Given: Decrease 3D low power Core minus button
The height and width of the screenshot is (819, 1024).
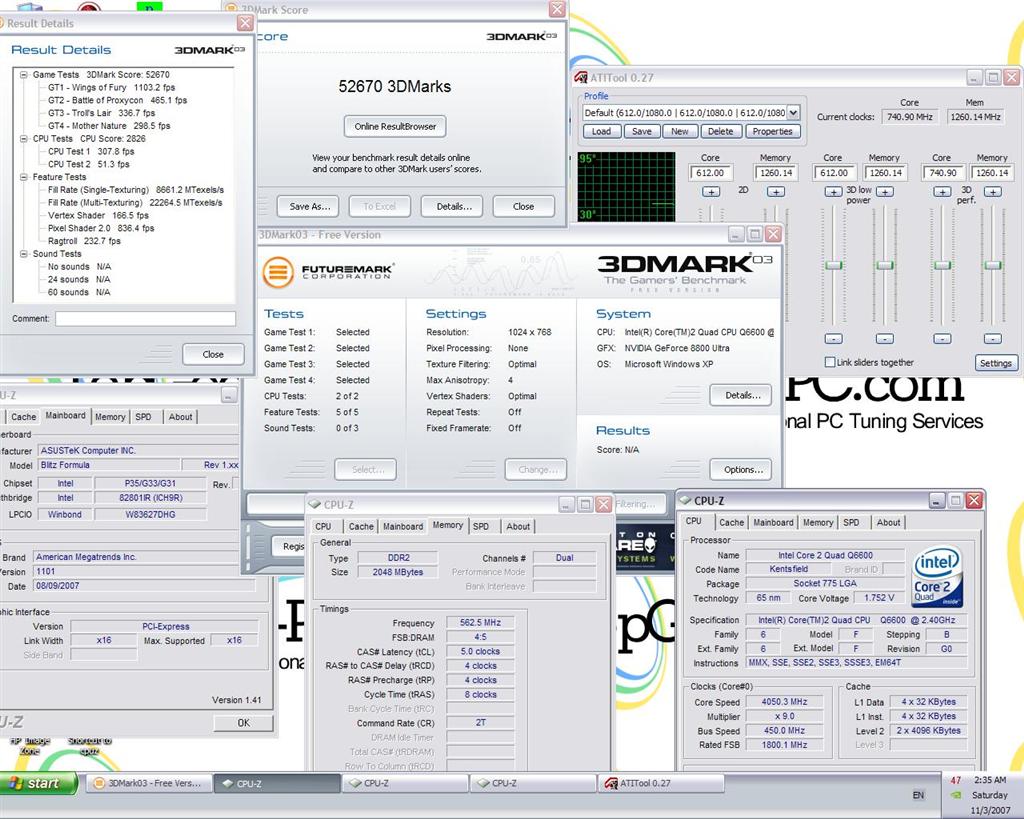Looking at the screenshot, I should (833, 339).
